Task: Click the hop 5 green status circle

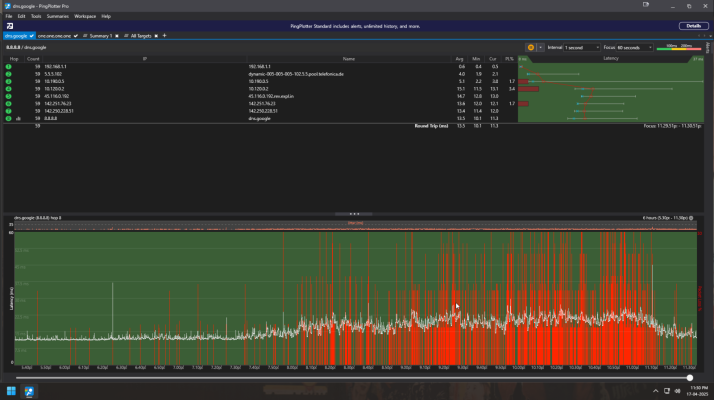Action: (8, 96)
